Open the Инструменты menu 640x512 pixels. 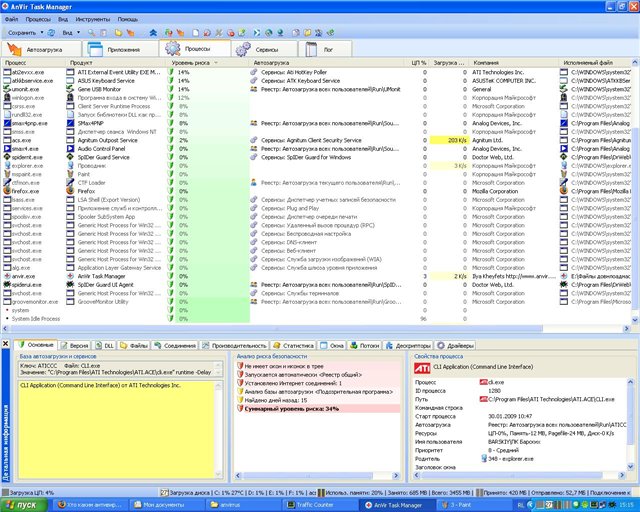[93, 19]
